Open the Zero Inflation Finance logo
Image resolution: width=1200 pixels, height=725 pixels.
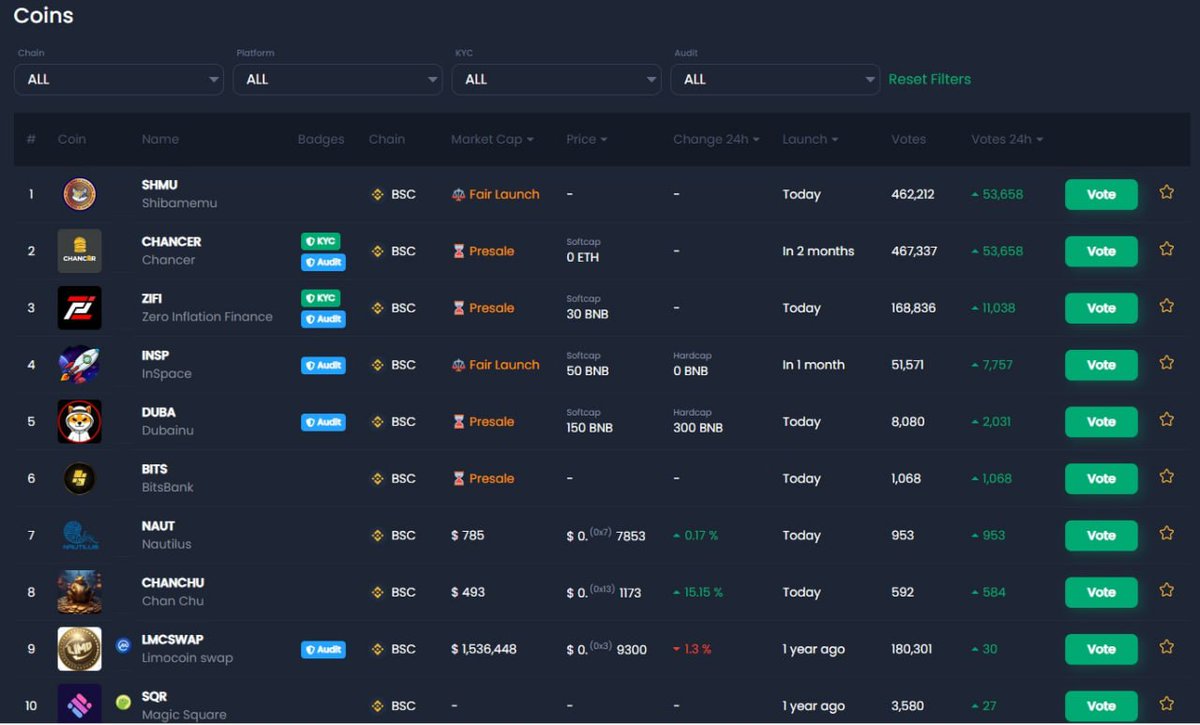coord(79,308)
